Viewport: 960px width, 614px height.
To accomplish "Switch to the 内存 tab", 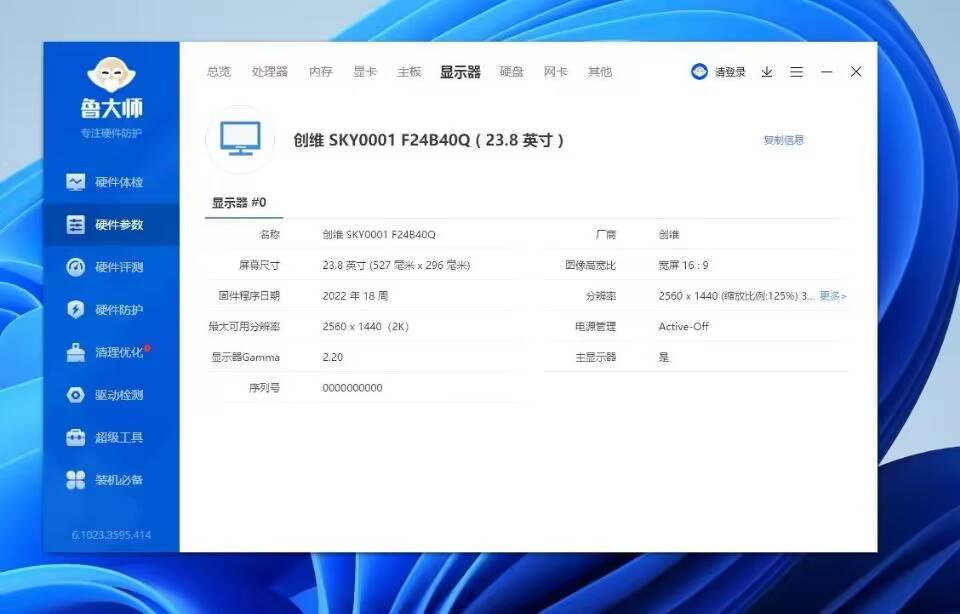I will pyautogui.click(x=321, y=72).
